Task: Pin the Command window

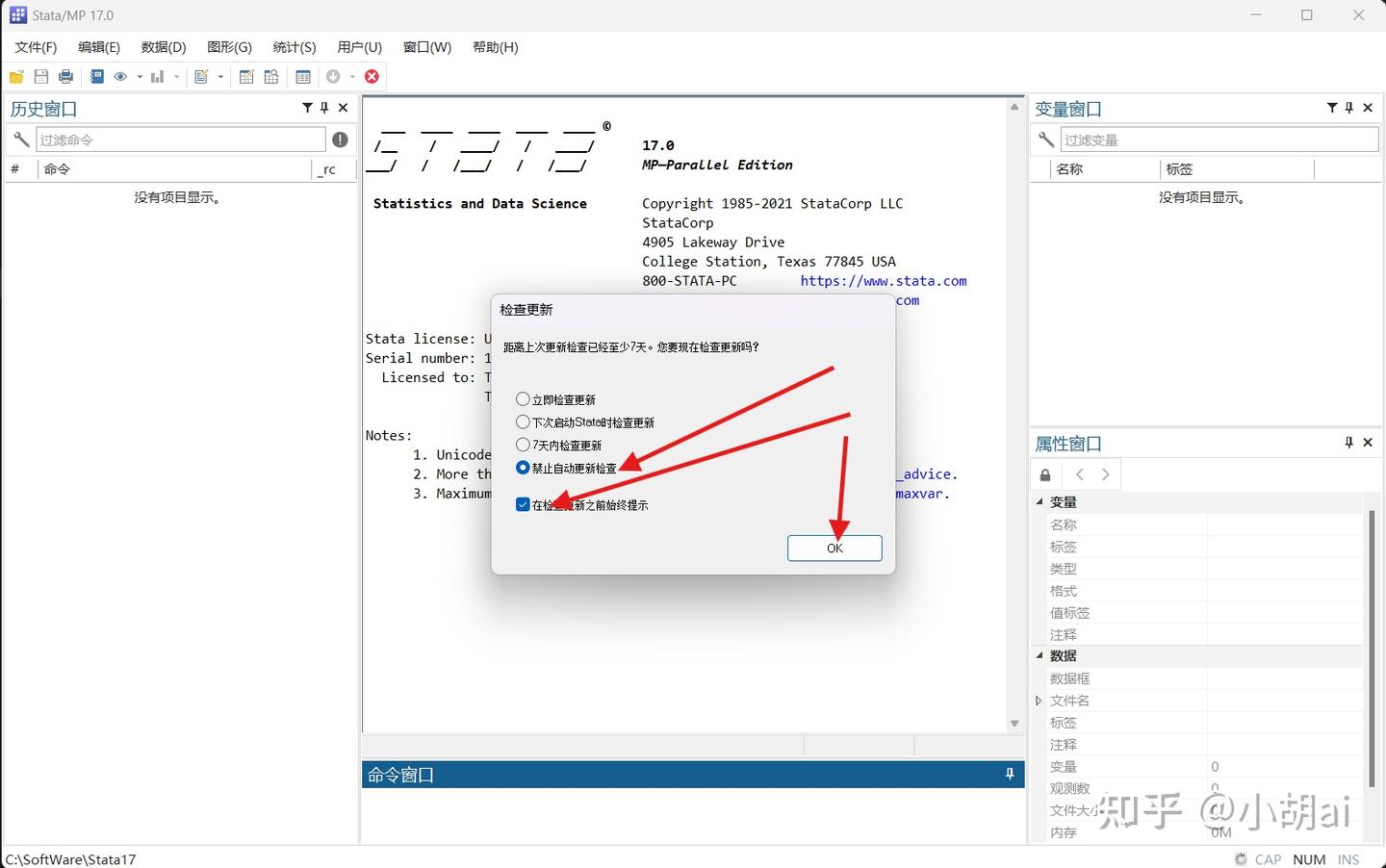Action: [1010, 774]
